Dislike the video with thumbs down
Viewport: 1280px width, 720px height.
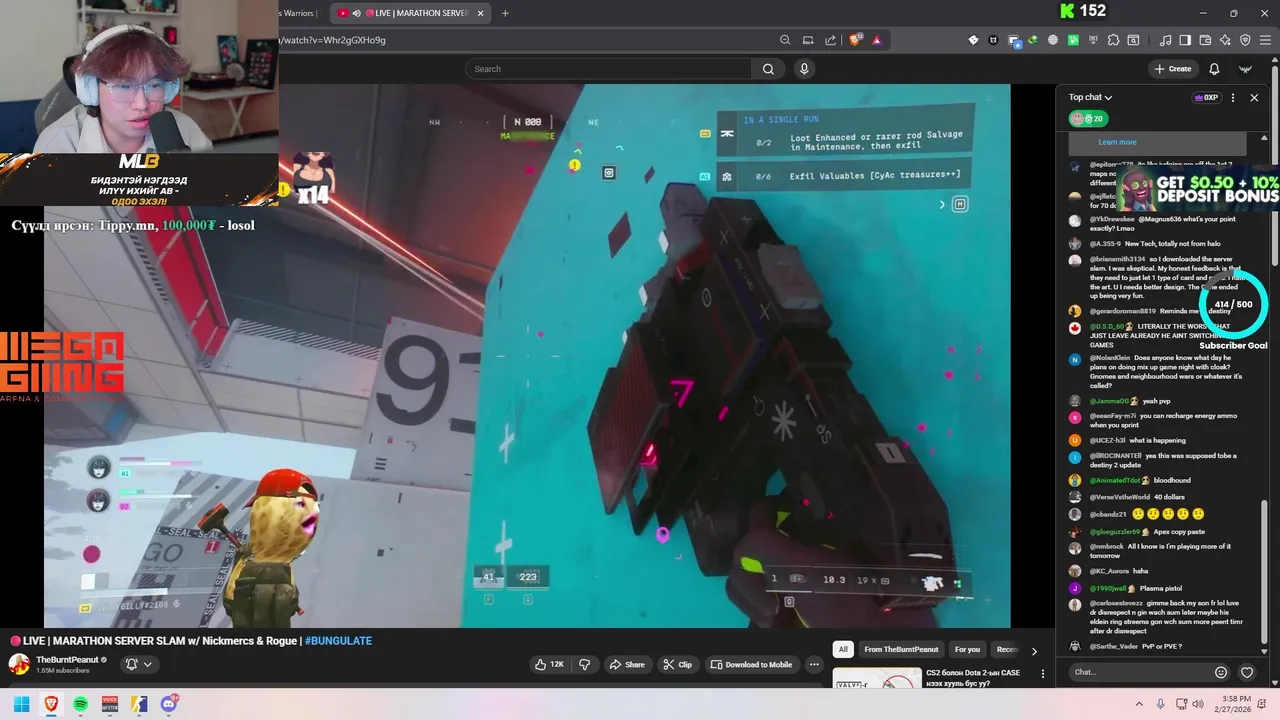tap(585, 664)
